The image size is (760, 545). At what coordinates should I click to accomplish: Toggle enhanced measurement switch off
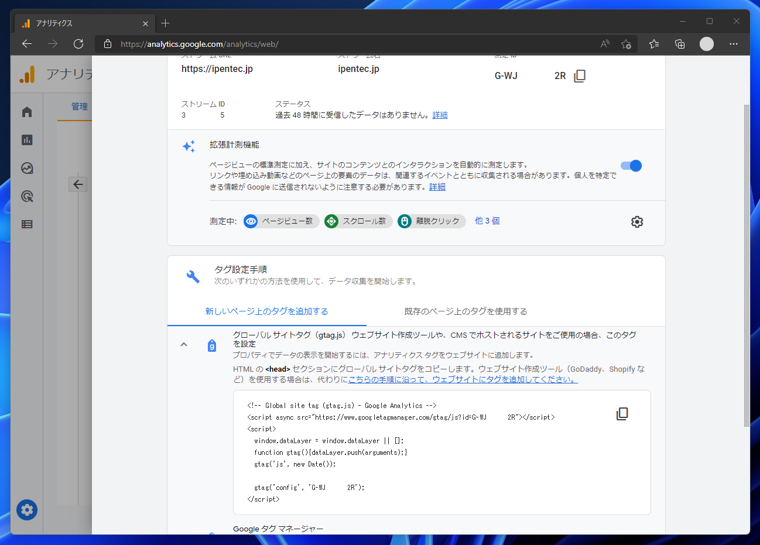pos(631,166)
